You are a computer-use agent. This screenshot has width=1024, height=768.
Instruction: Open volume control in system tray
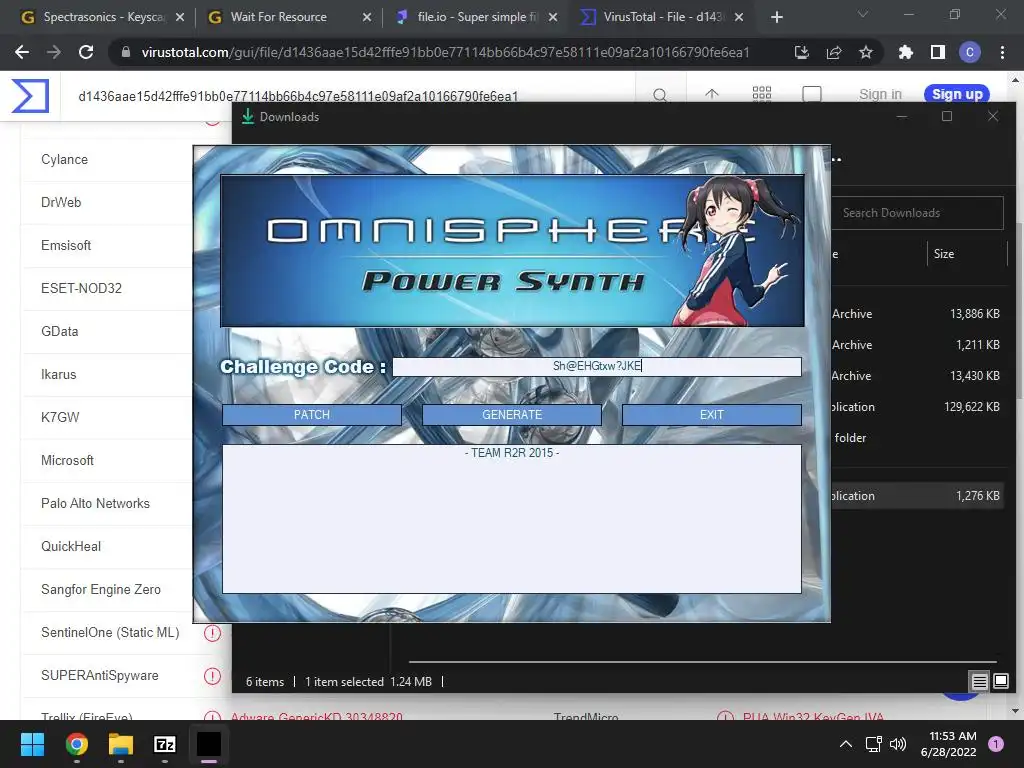click(898, 744)
